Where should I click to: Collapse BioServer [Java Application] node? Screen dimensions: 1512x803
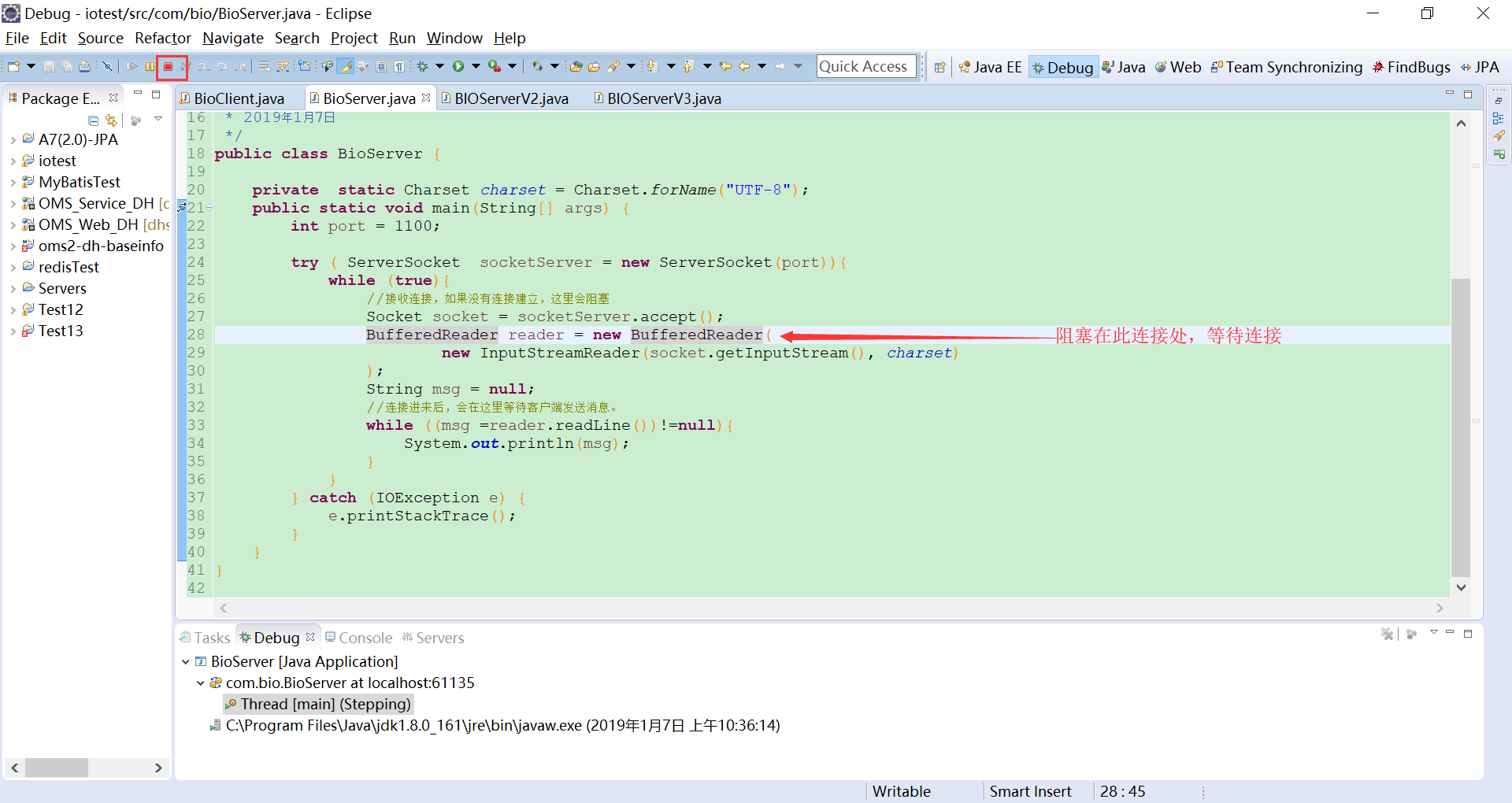186,662
